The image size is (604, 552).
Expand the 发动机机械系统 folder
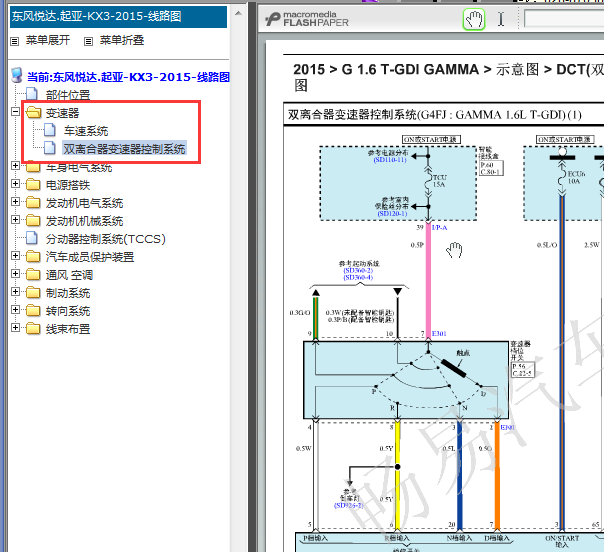coord(15,220)
